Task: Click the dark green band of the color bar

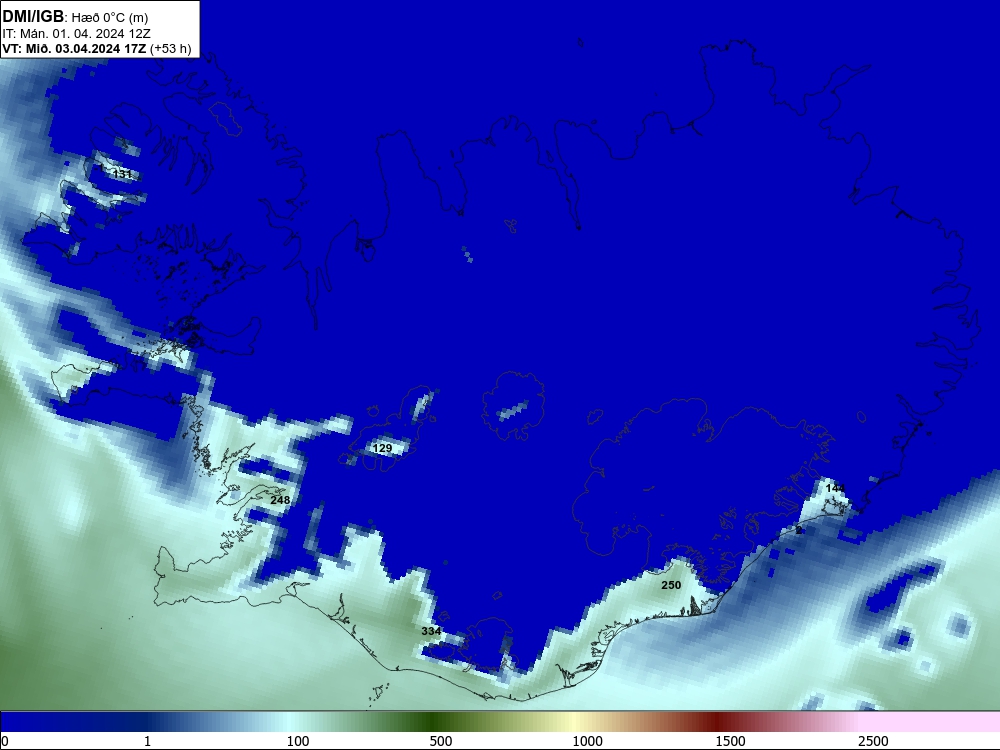Action: 434,722
